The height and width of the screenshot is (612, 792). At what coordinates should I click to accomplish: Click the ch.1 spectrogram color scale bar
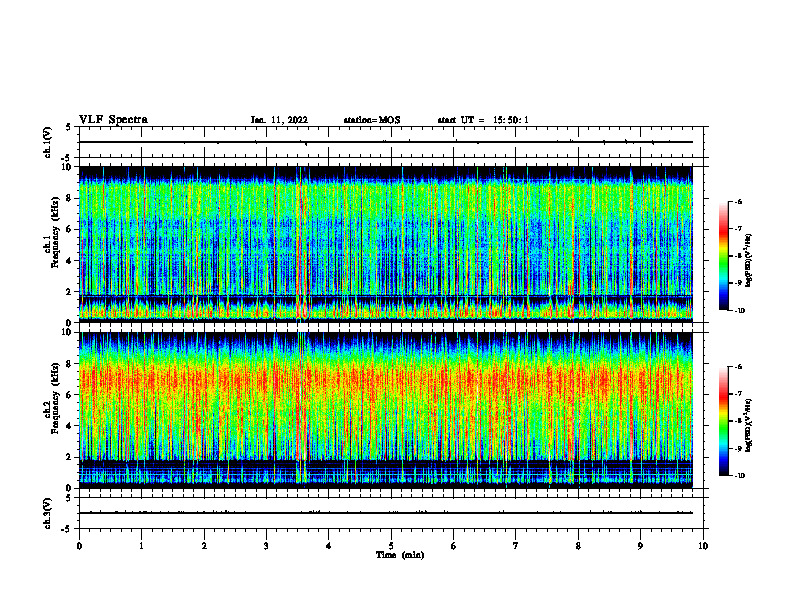(x=723, y=256)
